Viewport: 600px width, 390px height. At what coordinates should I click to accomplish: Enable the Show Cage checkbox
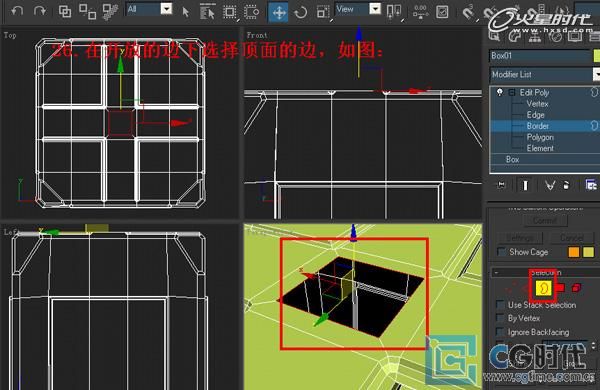[x=501, y=252]
